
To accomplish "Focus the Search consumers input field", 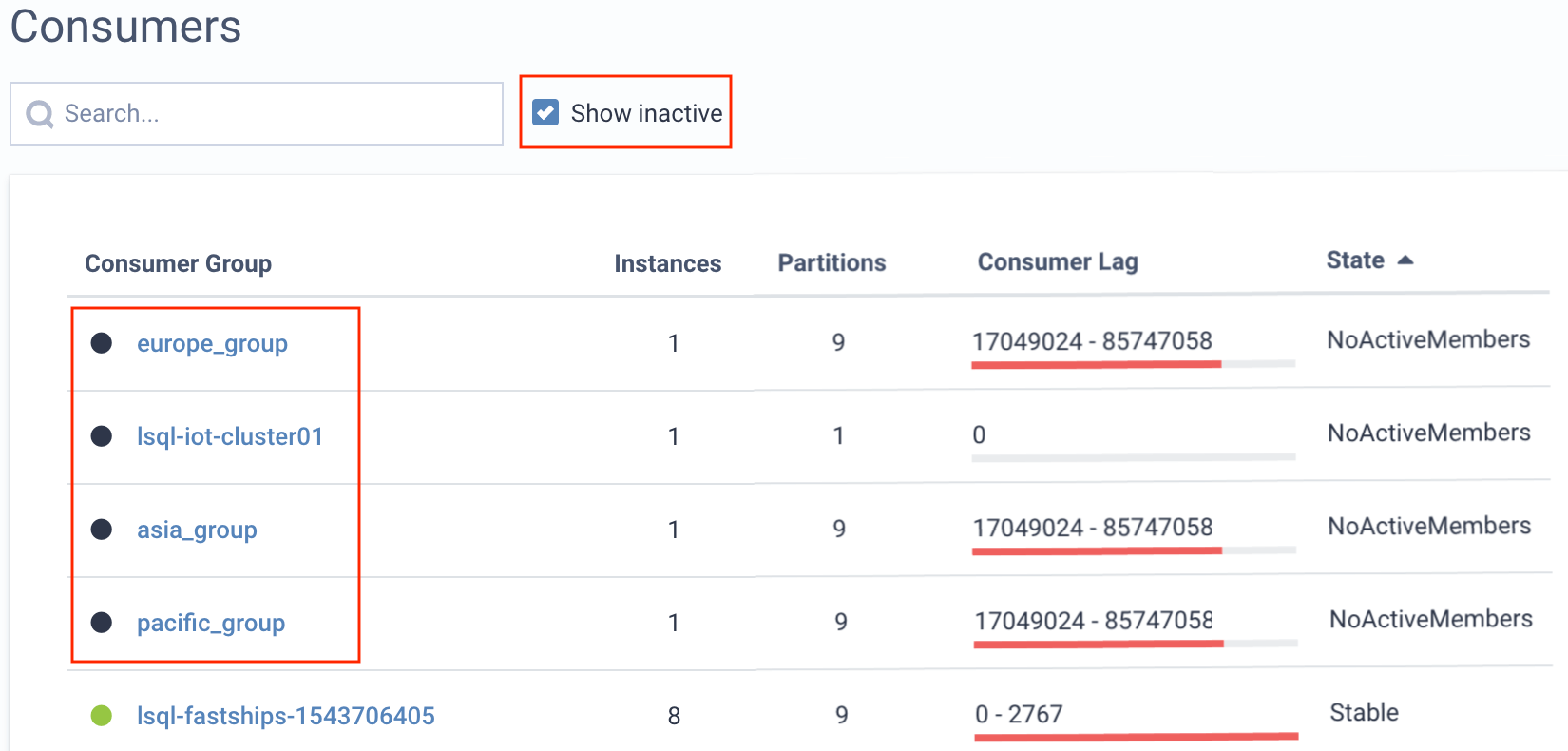I will click(257, 114).
